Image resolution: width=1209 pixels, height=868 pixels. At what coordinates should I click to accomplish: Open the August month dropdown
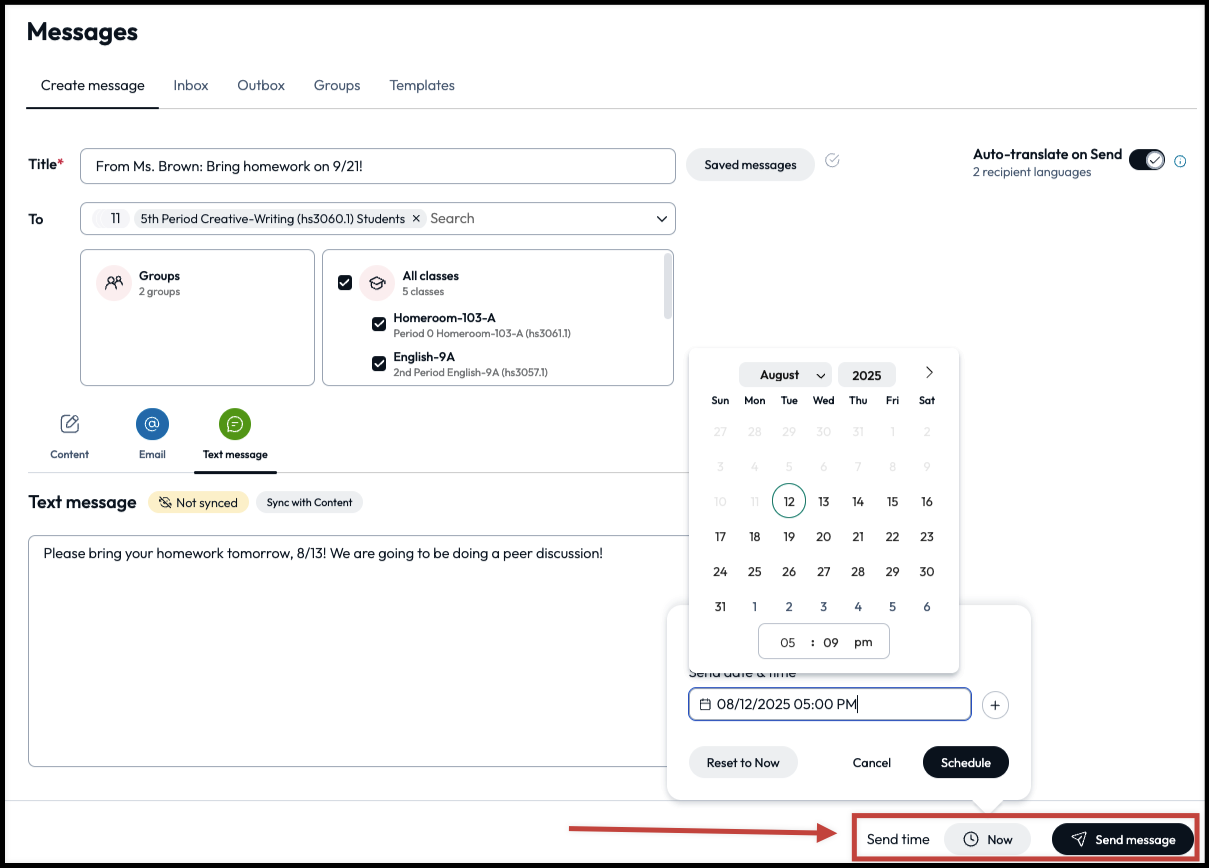[x=785, y=375]
